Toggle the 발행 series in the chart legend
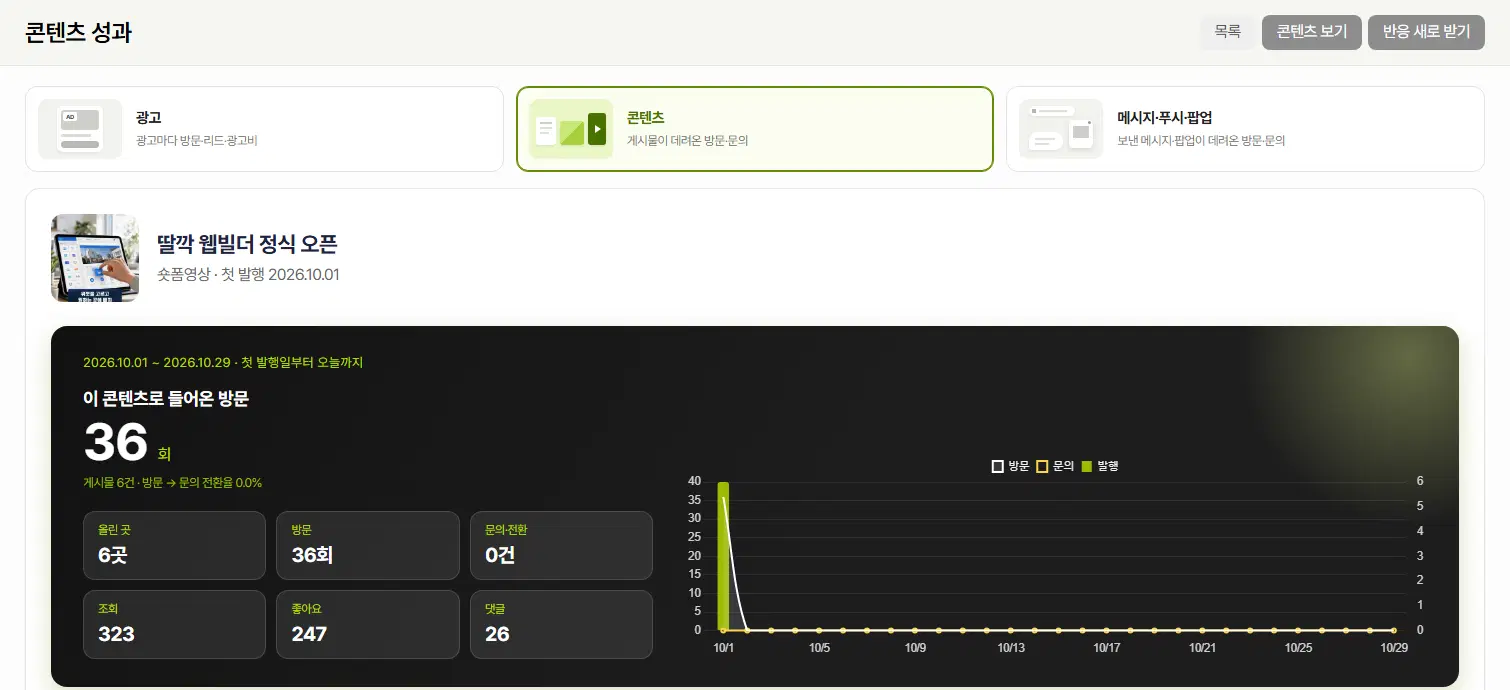Screen dimensions: 1510x690 (x=1100, y=466)
